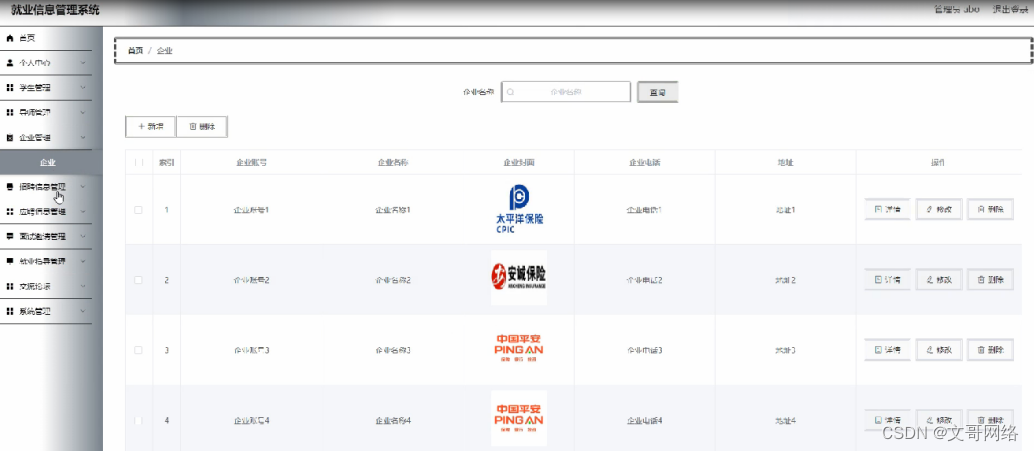
Task: Click the 安诚保险 logo thumbnail
Action: click(519, 278)
